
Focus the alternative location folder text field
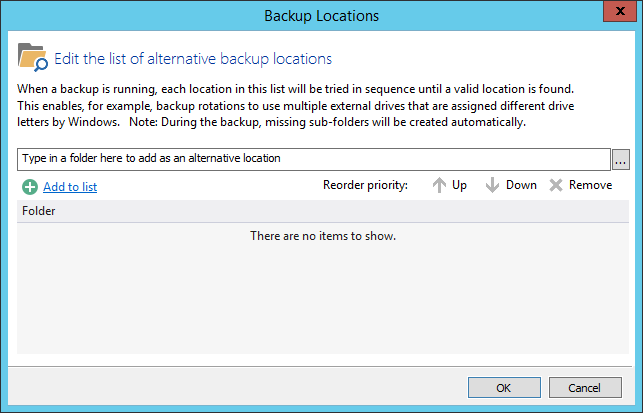pyautogui.click(x=313, y=158)
